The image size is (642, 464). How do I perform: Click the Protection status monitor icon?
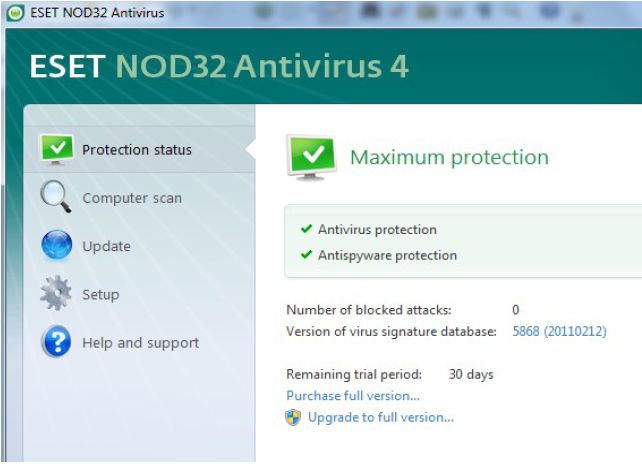coord(56,149)
